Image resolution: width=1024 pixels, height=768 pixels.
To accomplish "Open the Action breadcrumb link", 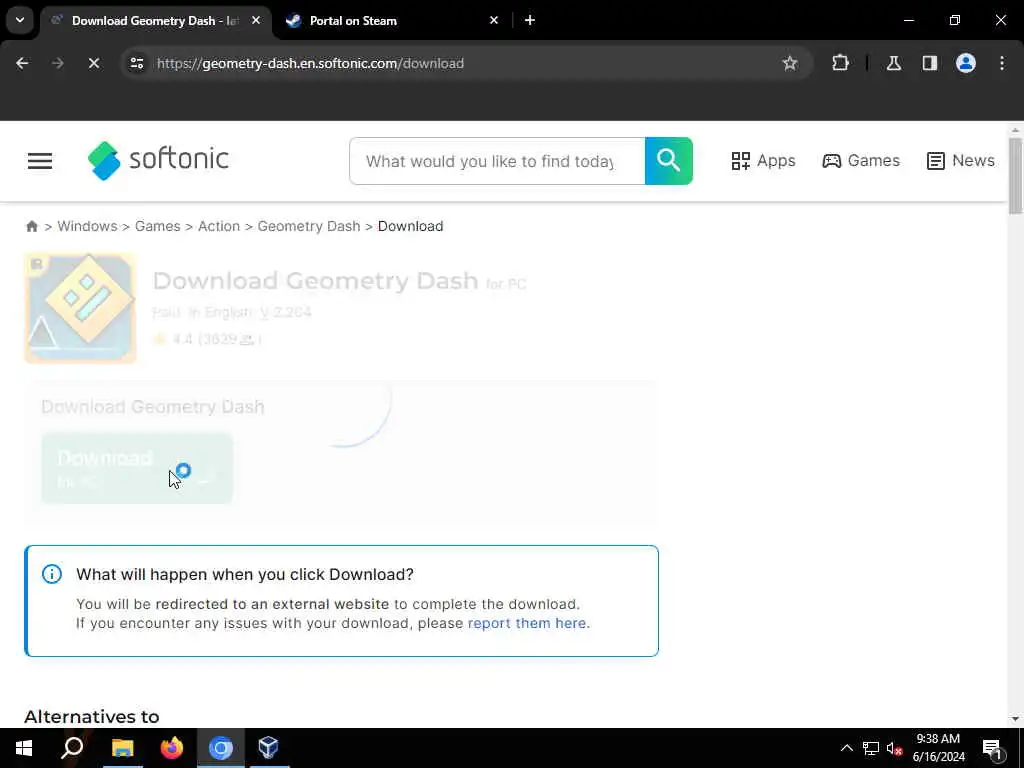I will pyautogui.click(x=219, y=226).
